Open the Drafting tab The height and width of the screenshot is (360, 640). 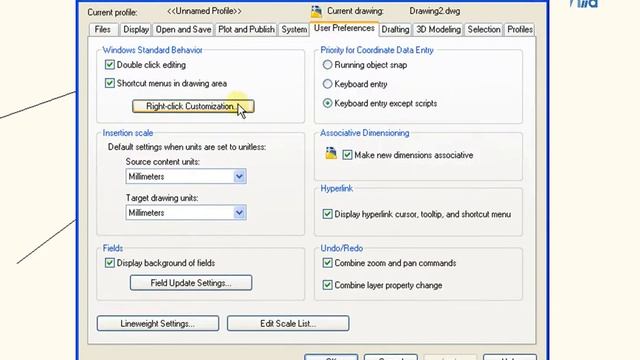395,29
